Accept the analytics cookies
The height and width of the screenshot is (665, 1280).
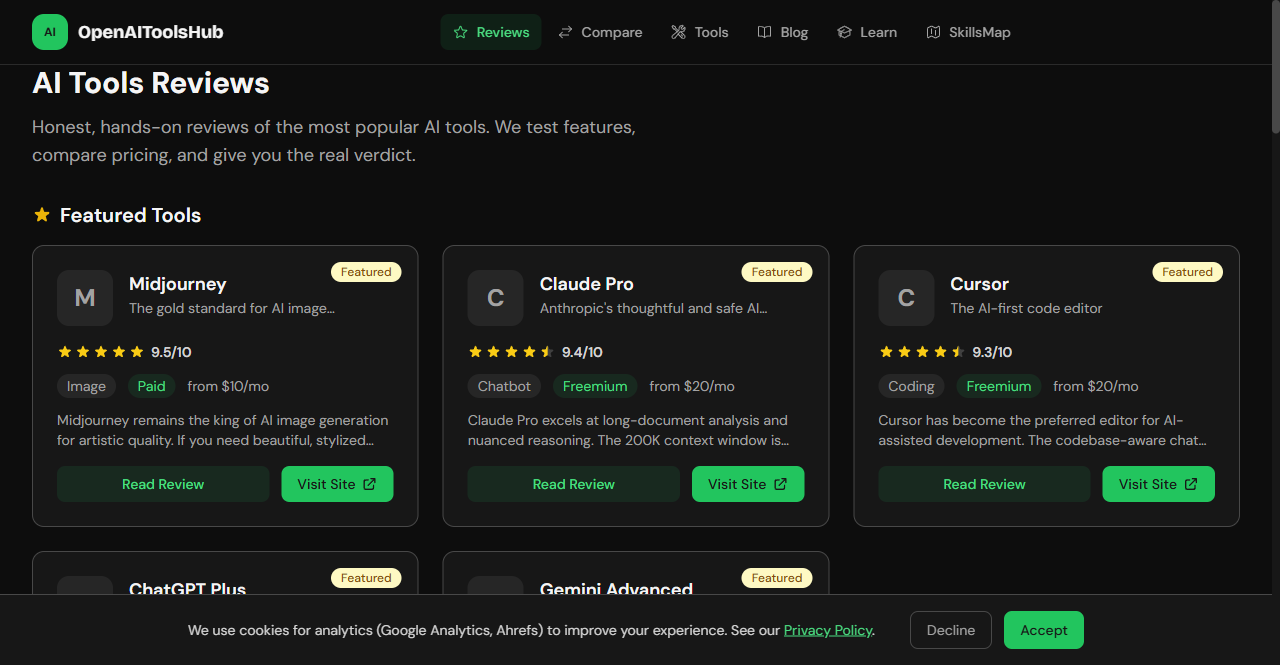(1043, 630)
